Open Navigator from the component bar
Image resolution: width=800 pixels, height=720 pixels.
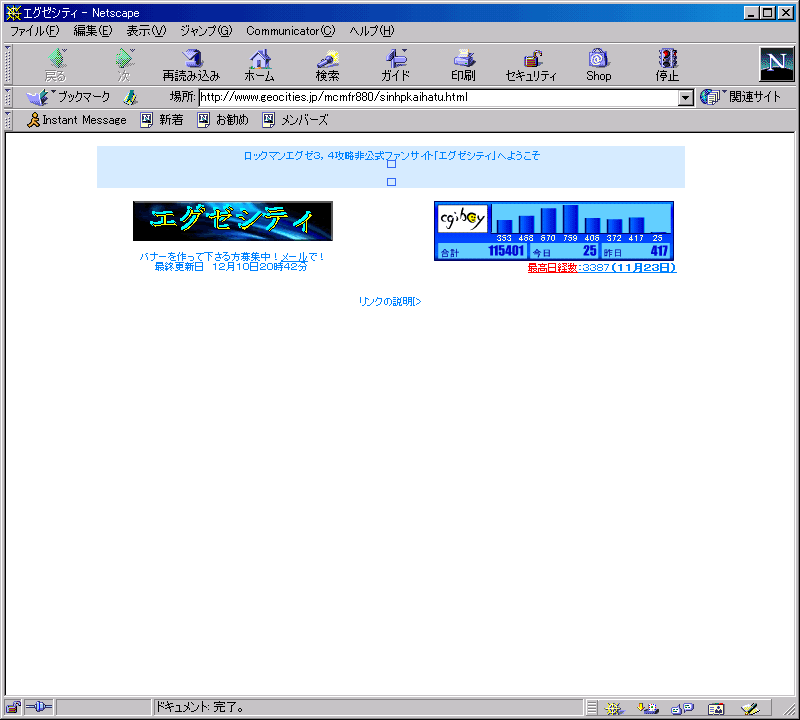(x=614, y=708)
